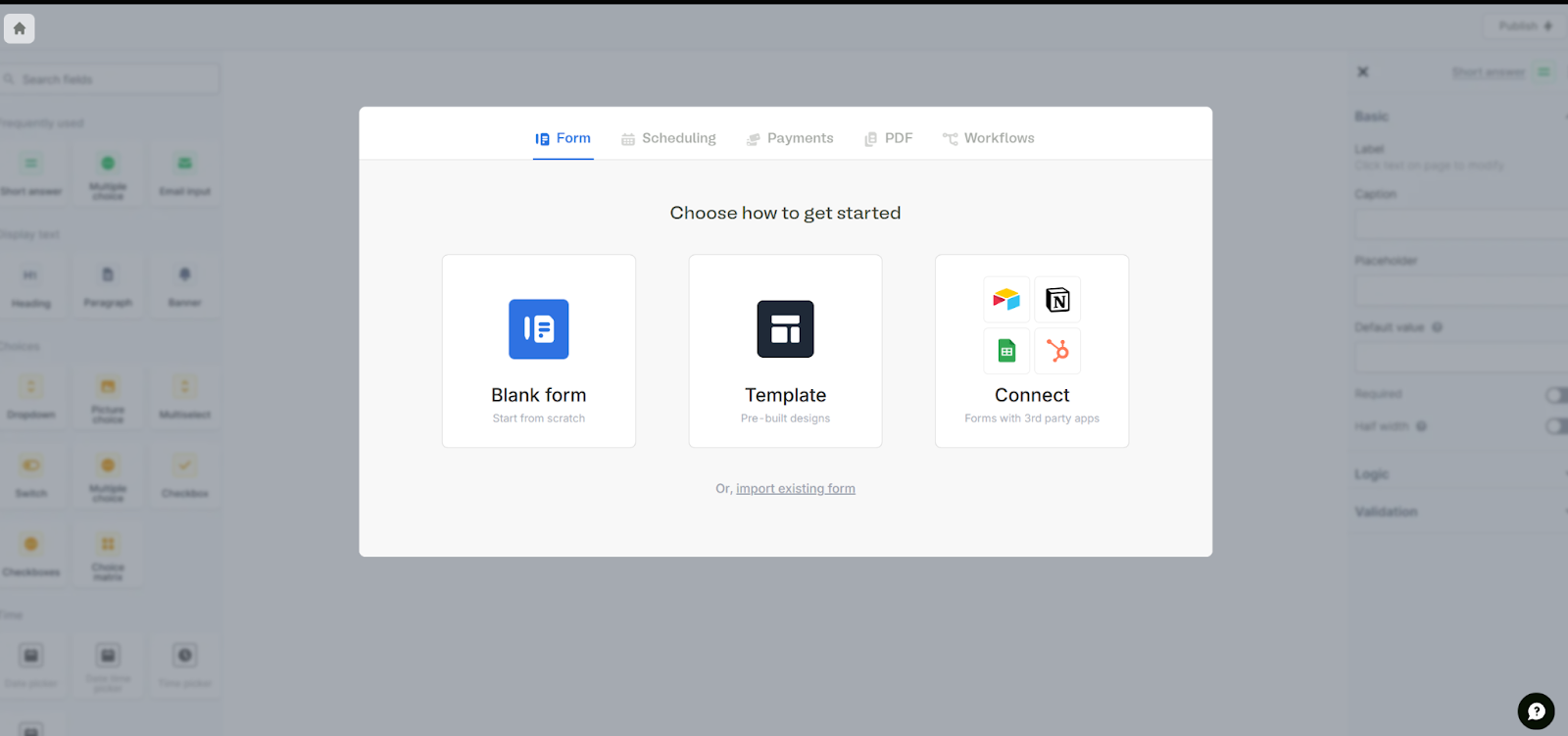The height and width of the screenshot is (736, 1568).
Task: Click the Placeholder input box
Action: (x=1461, y=291)
